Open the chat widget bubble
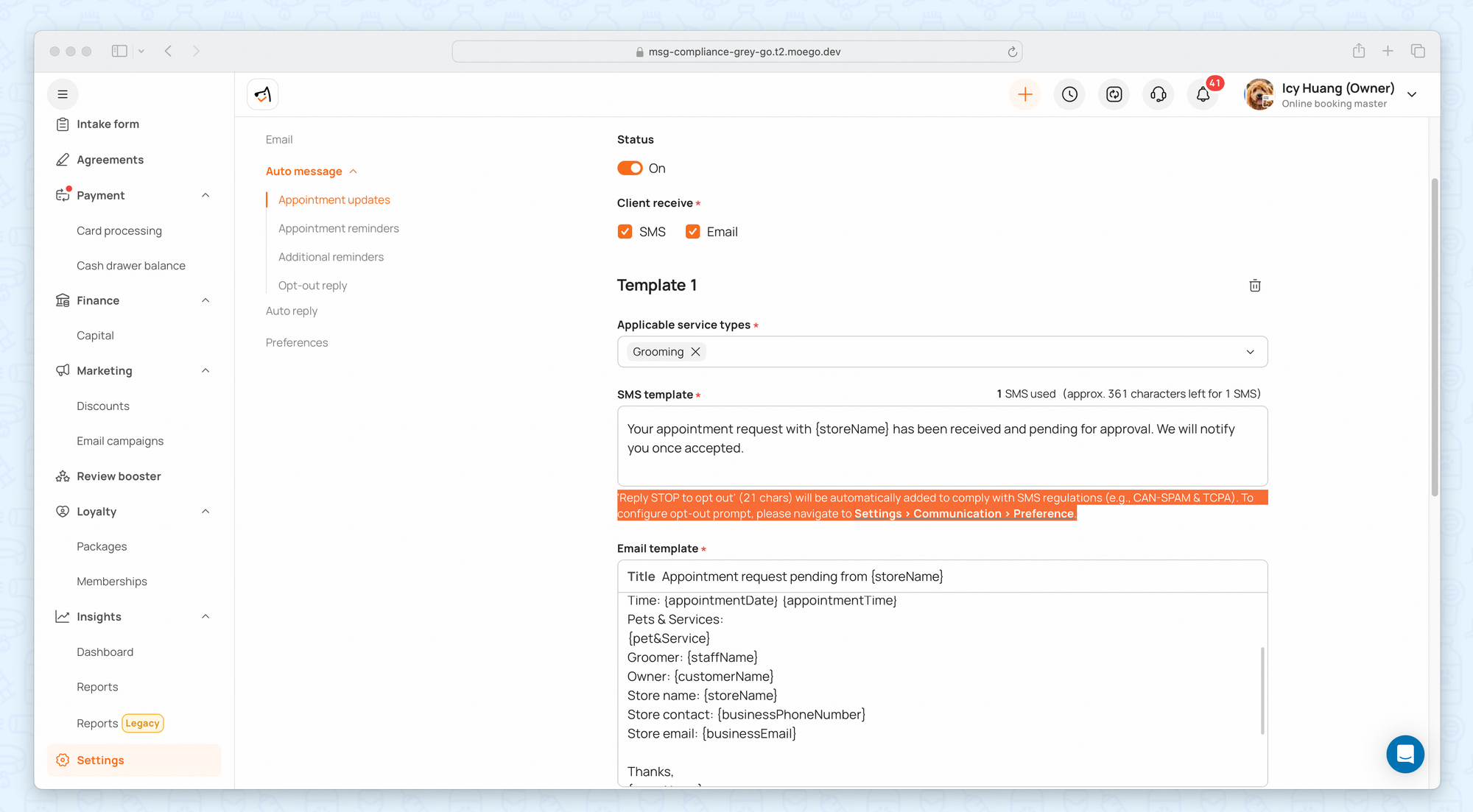Viewport: 1473px width, 812px height. click(x=1405, y=754)
